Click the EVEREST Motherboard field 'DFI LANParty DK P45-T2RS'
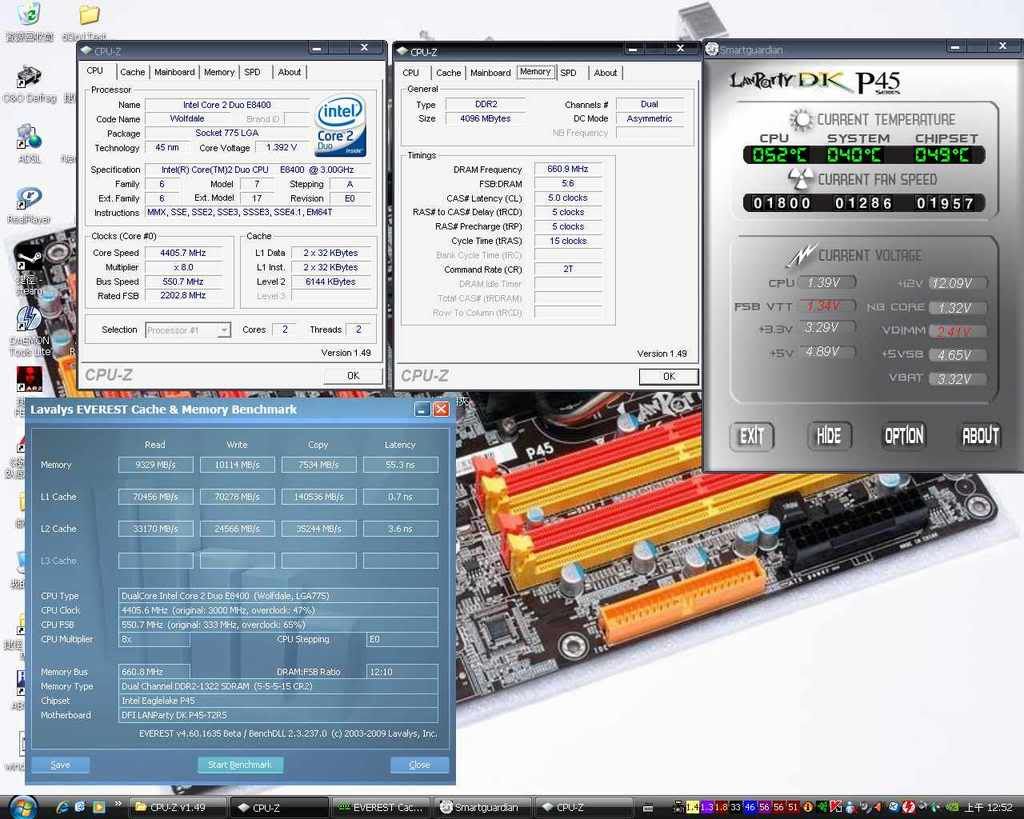This screenshot has height=819, width=1024. [278, 715]
